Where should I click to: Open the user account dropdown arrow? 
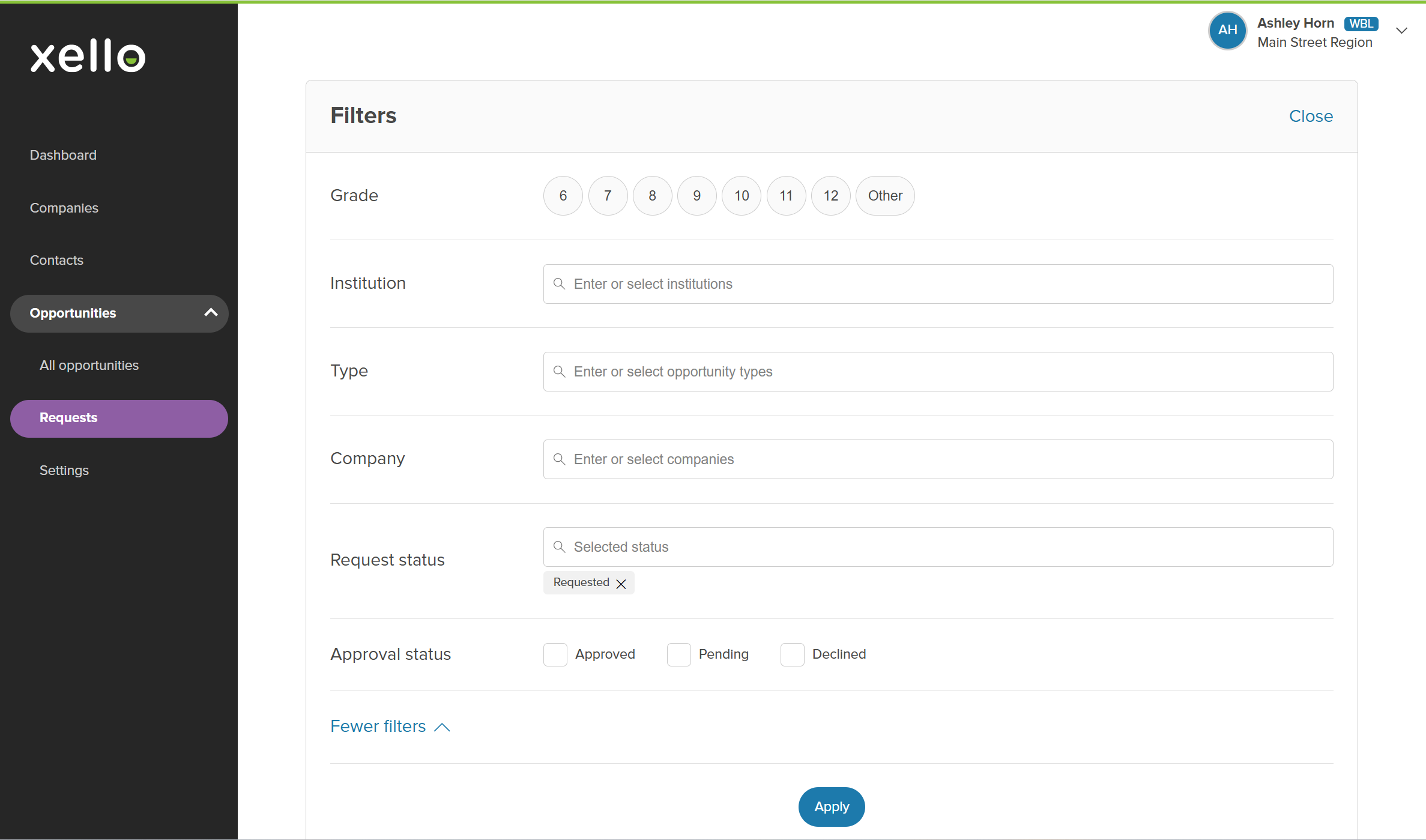click(1401, 31)
